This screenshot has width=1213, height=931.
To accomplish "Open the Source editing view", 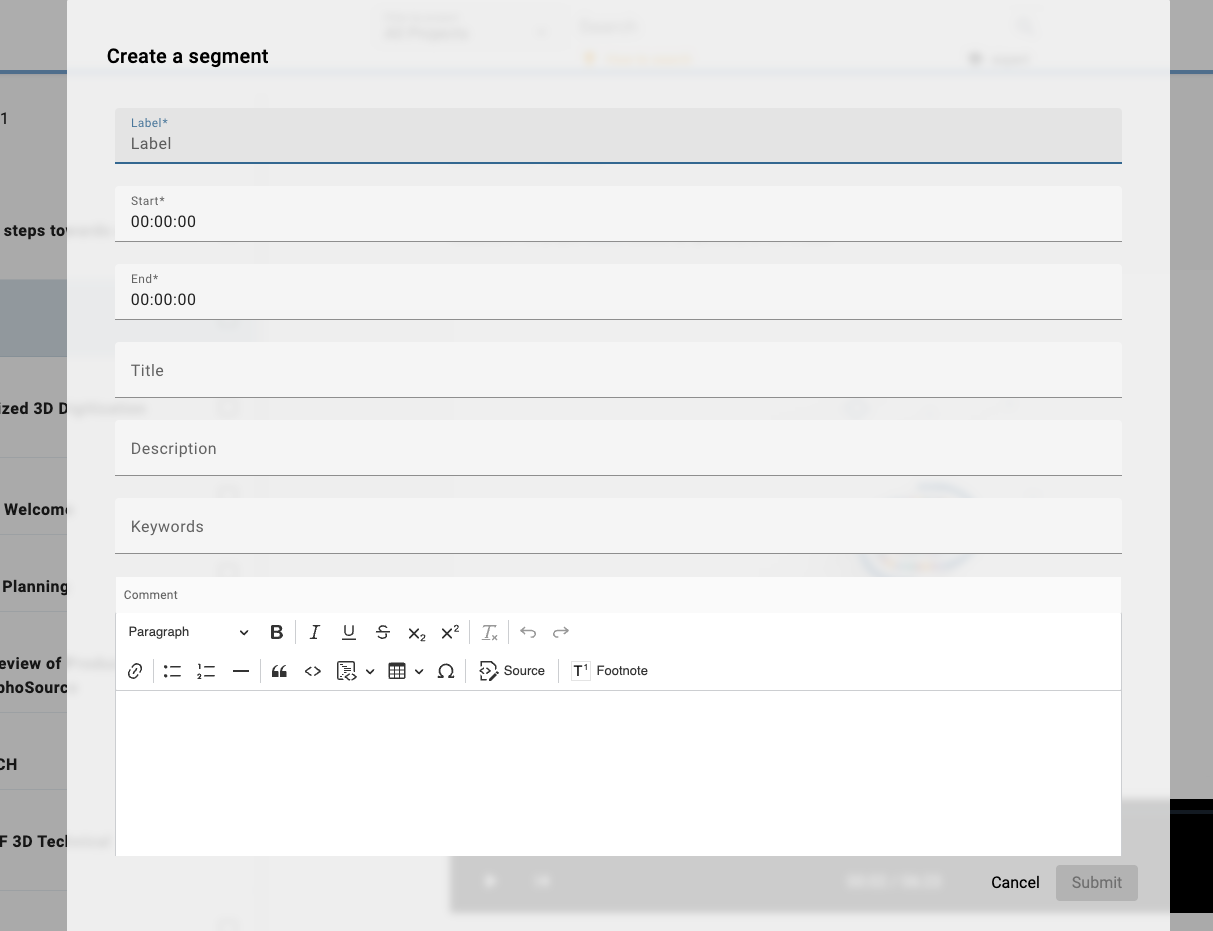I will [512, 671].
